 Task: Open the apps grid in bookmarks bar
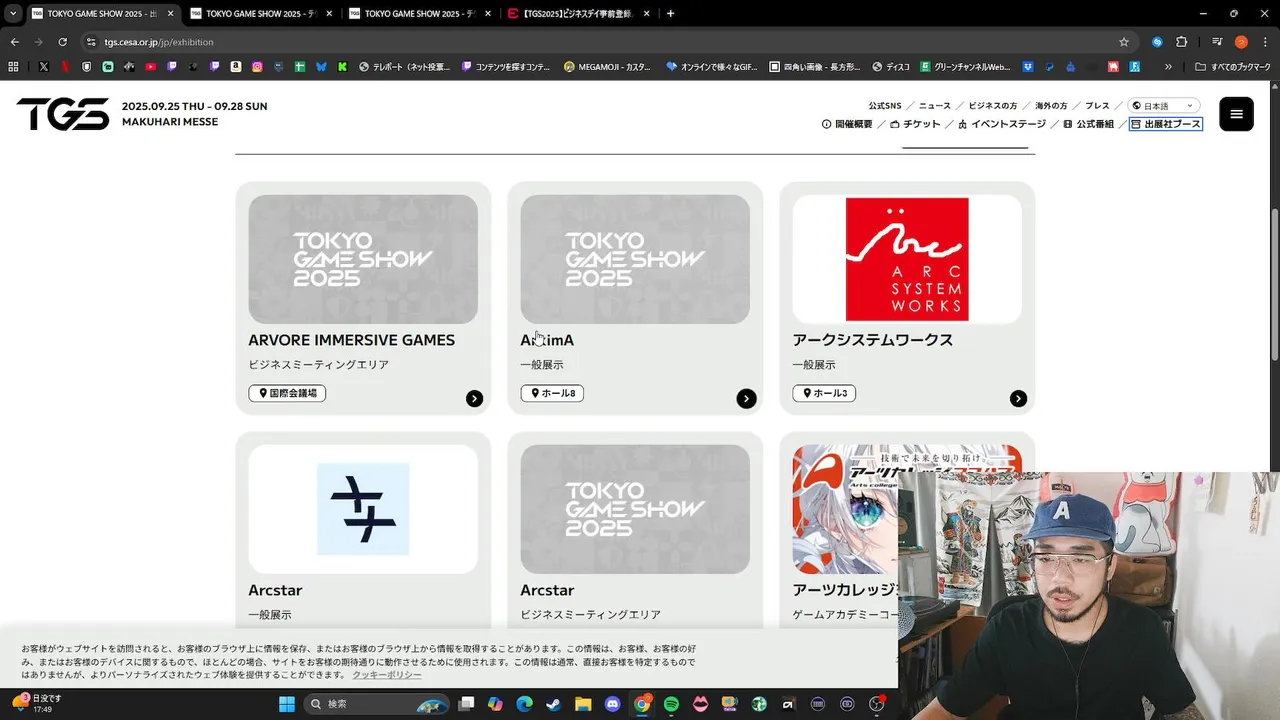click(x=13, y=67)
